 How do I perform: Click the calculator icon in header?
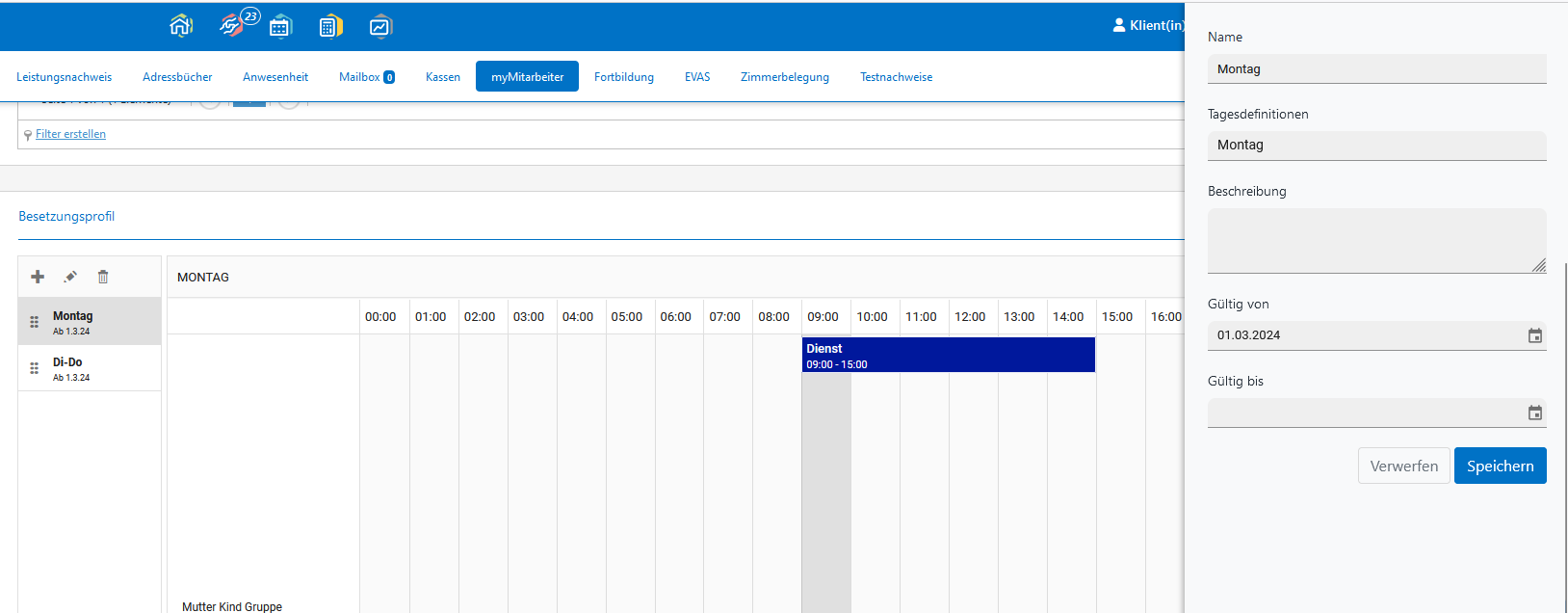coord(330,27)
